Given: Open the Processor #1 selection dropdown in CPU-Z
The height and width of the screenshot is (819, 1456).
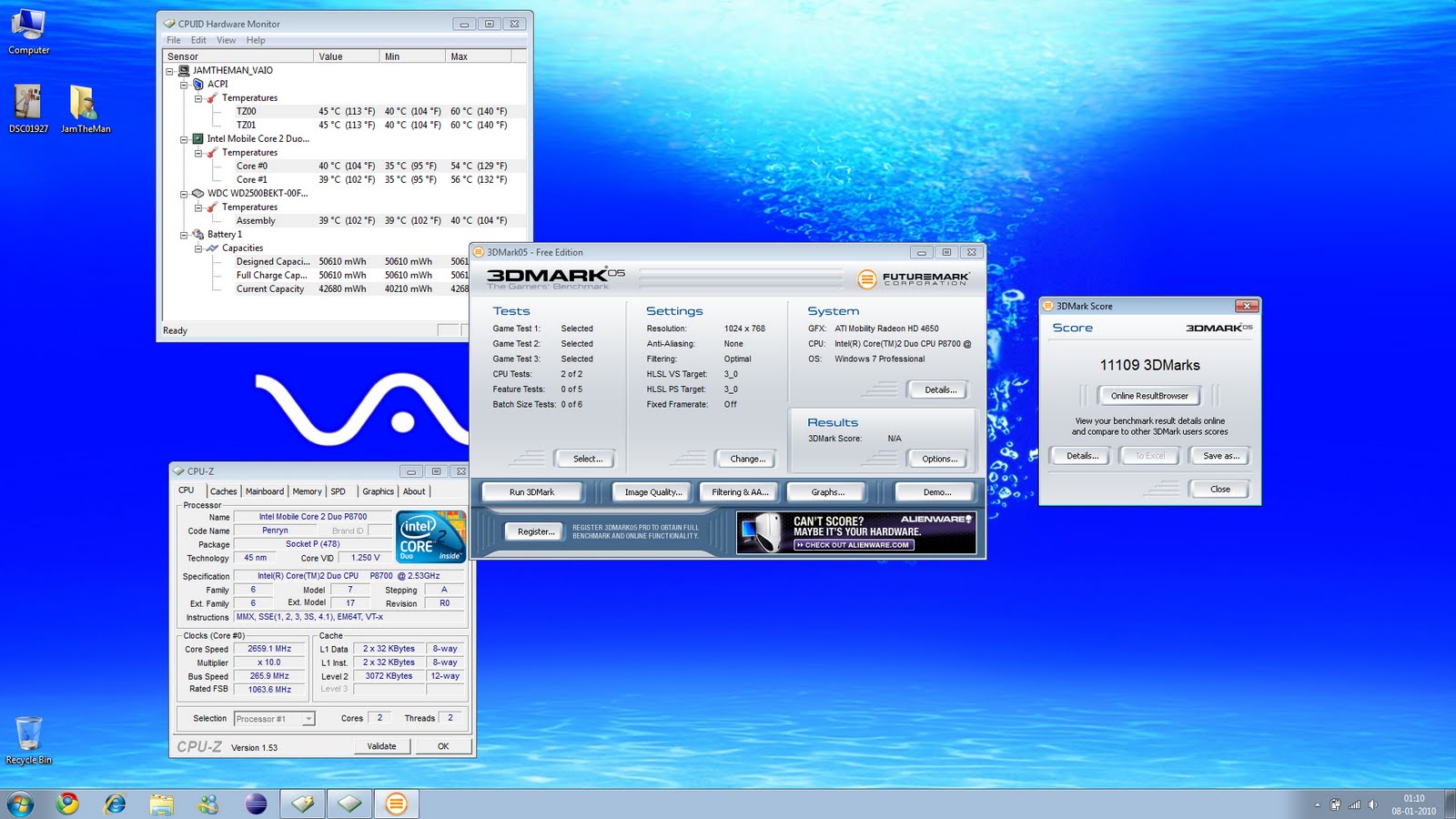Looking at the screenshot, I should (x=308, y=719).
